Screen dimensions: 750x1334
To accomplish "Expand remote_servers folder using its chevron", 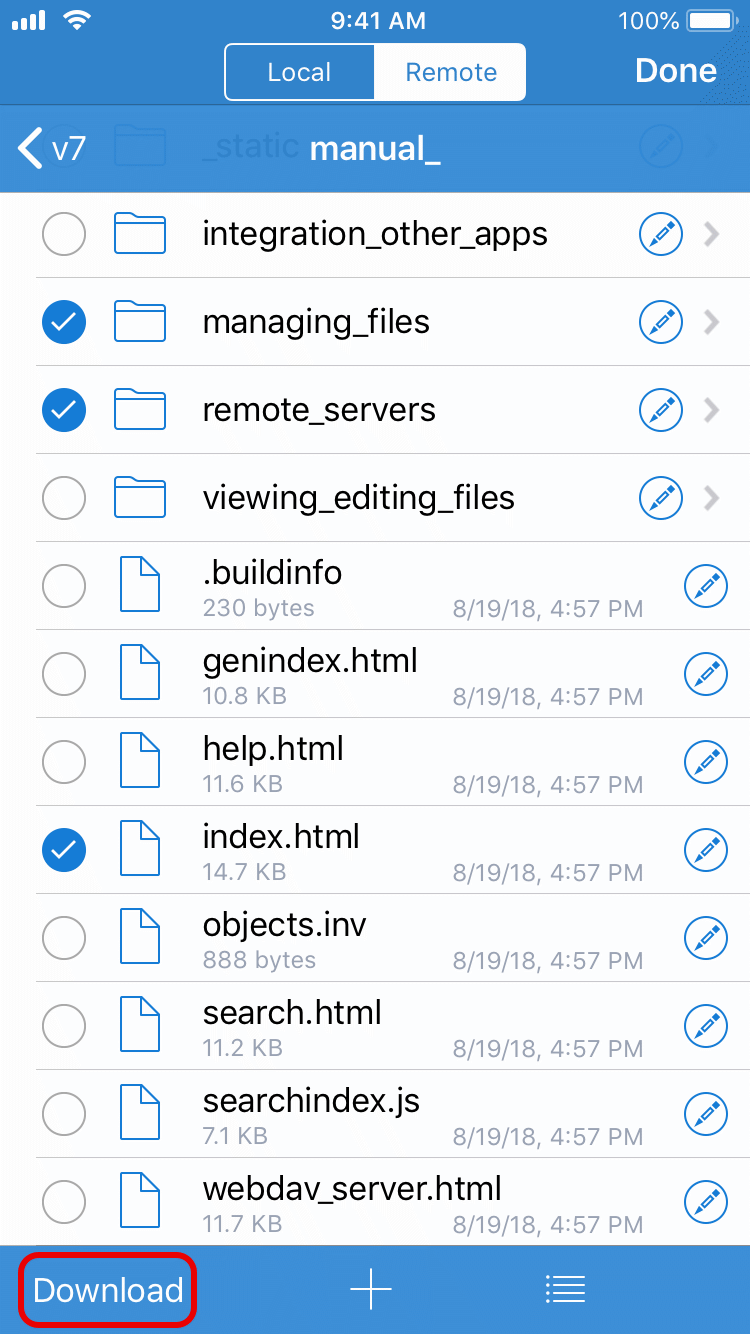I will coord(711,410).
